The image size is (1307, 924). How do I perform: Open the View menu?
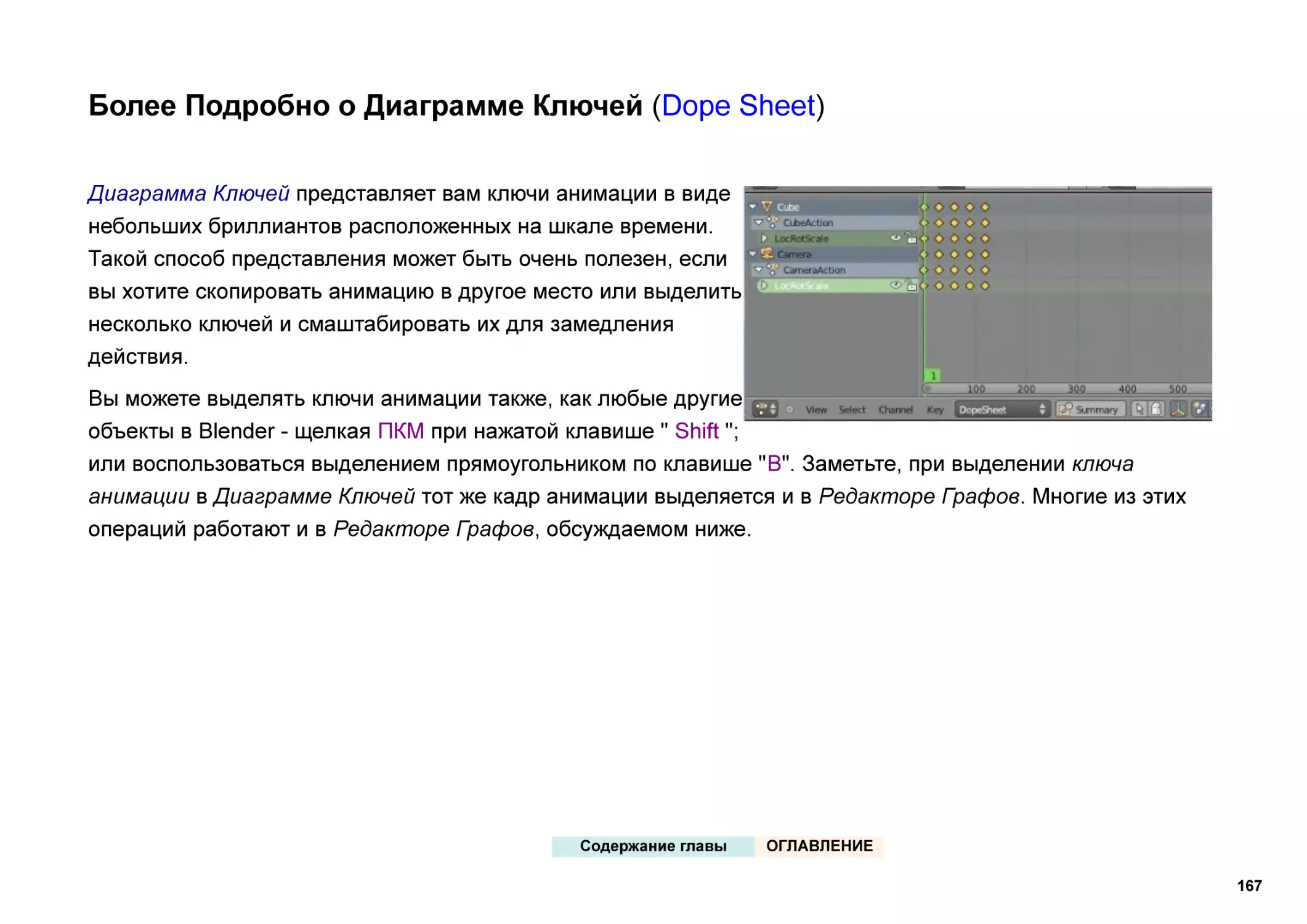point(816,410)
